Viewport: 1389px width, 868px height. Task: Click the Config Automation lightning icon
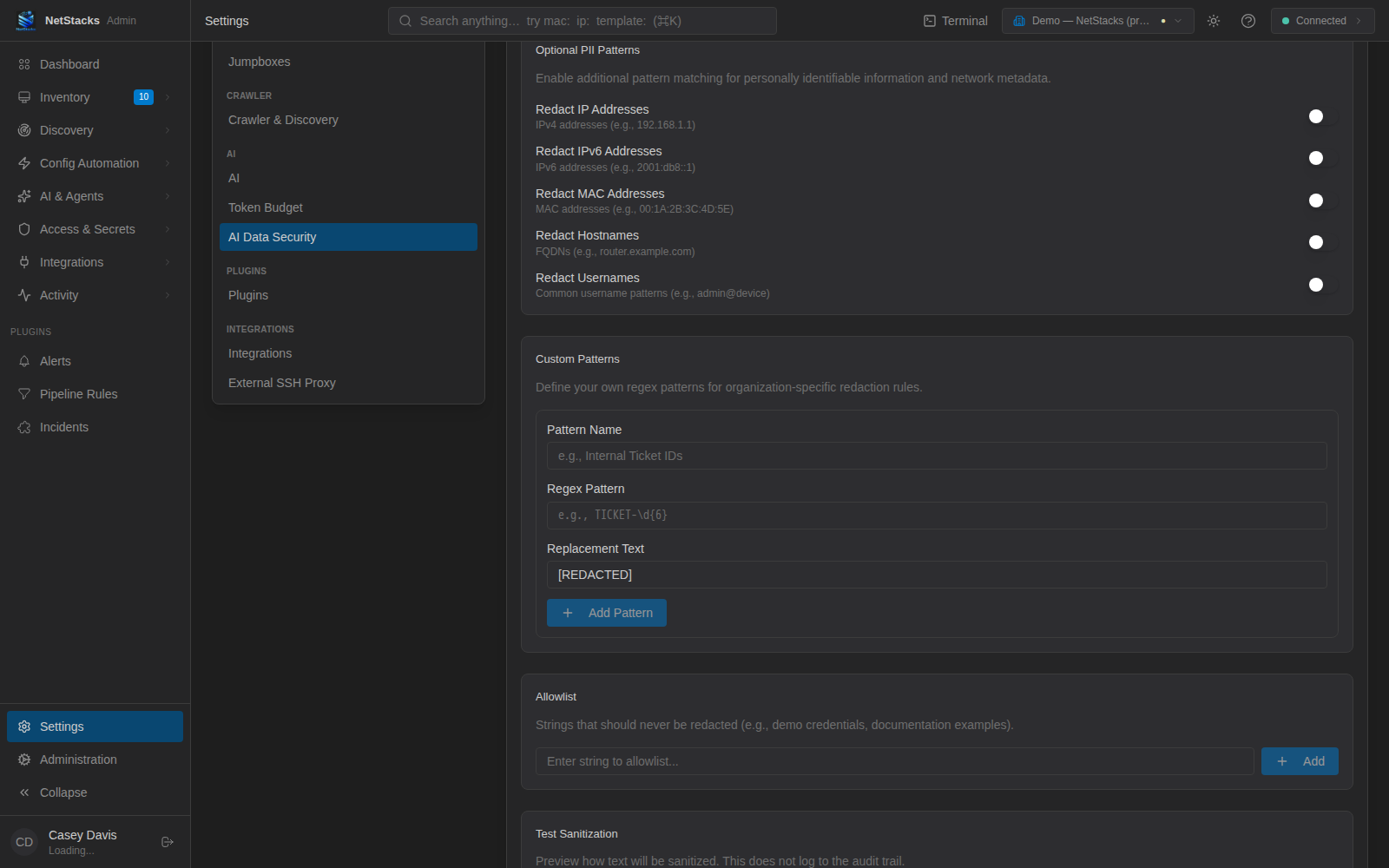pos(24,163)
